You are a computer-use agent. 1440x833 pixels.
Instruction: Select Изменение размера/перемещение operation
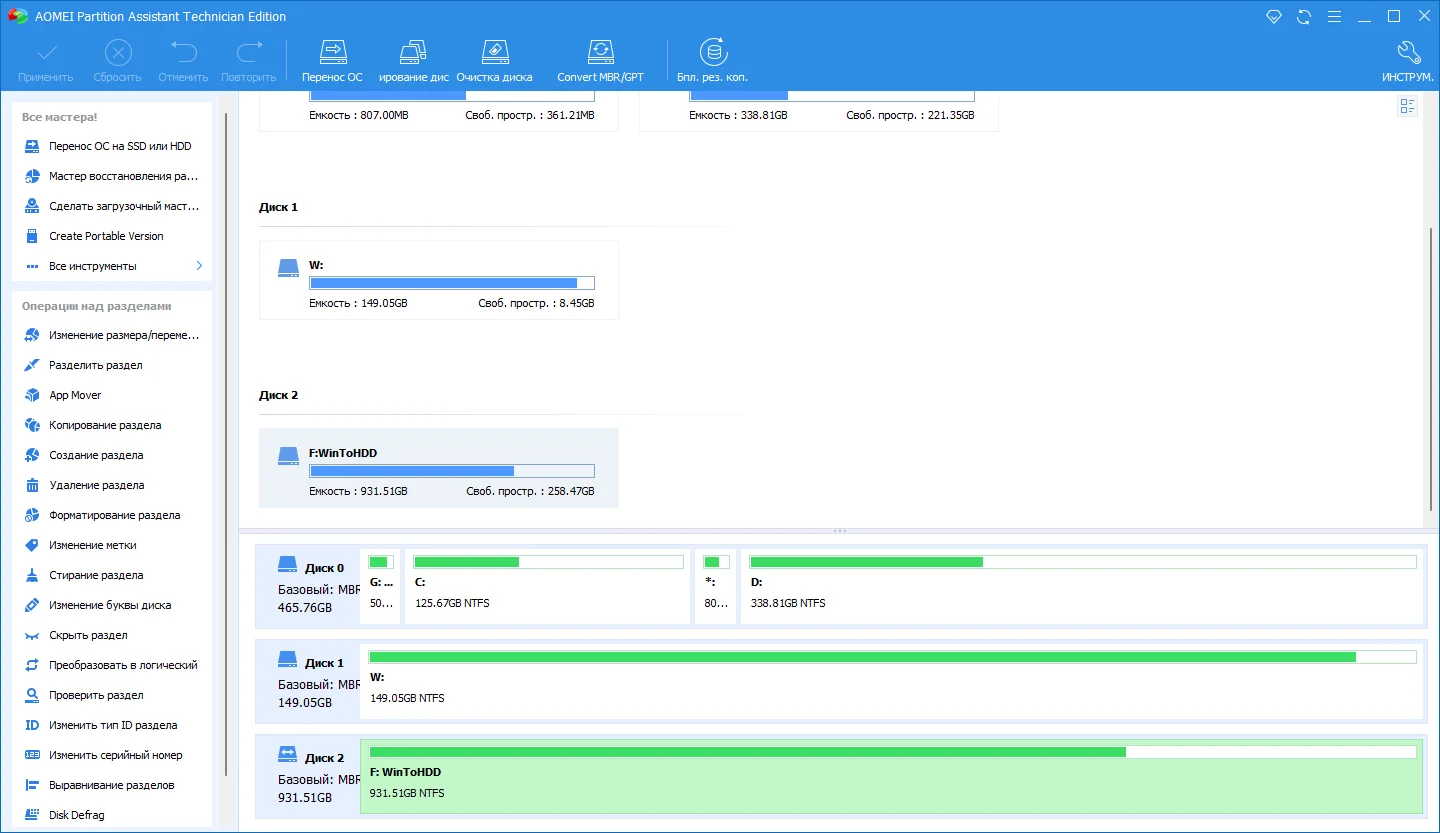(110, 335)
